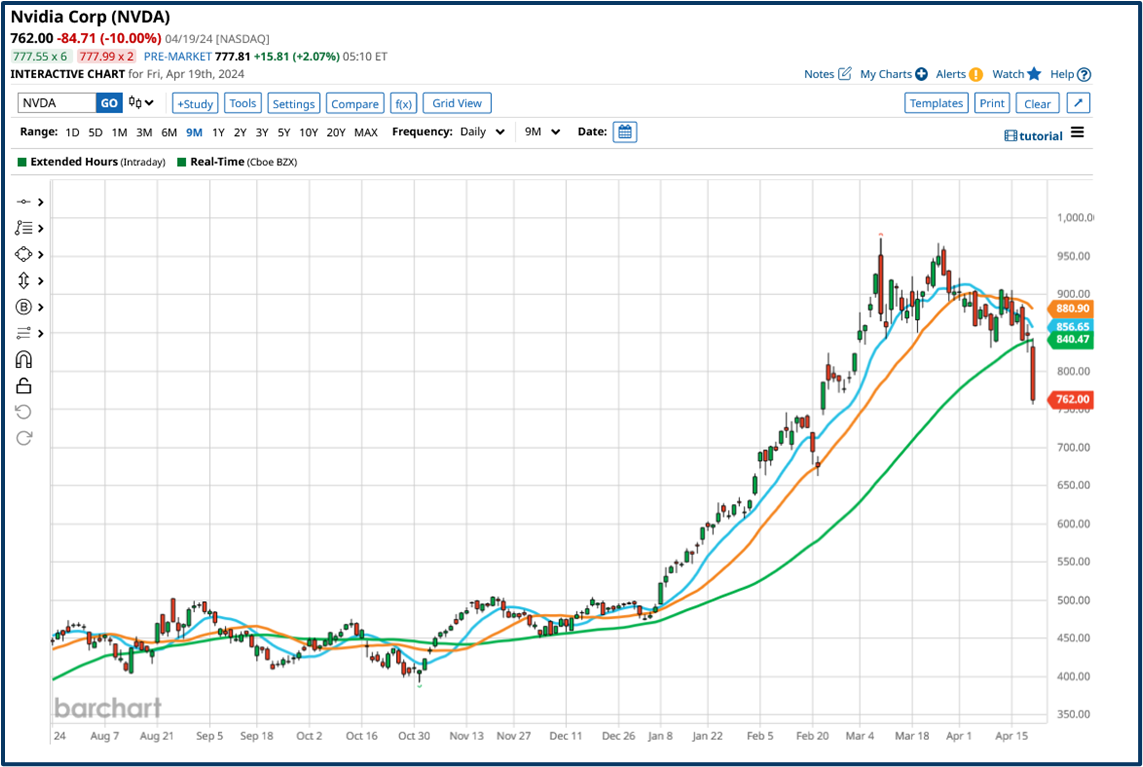Open the 'B' annotations tool

[x=22, y=307]
